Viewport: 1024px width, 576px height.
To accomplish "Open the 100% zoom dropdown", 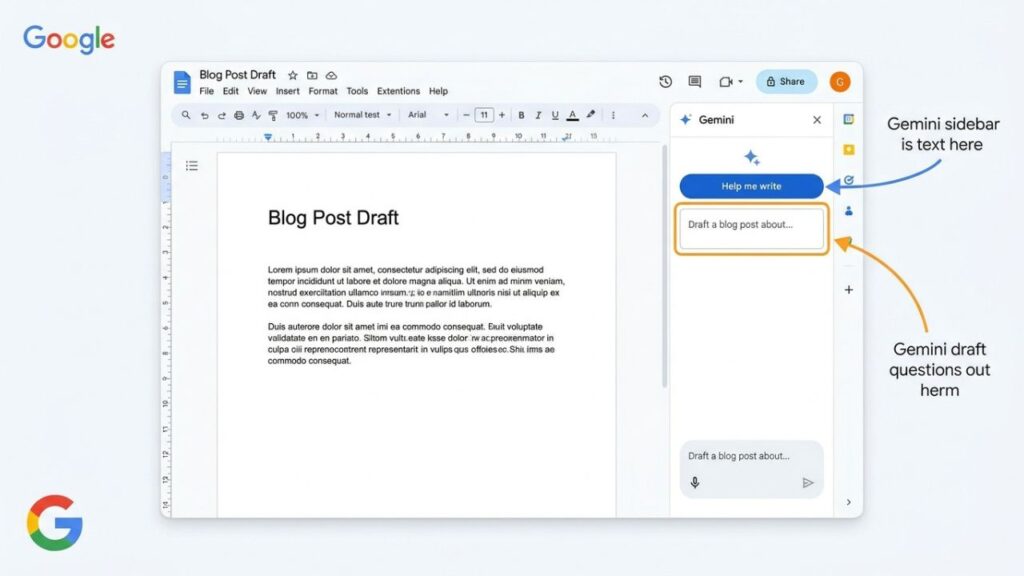I will click(x=302, y=115).
